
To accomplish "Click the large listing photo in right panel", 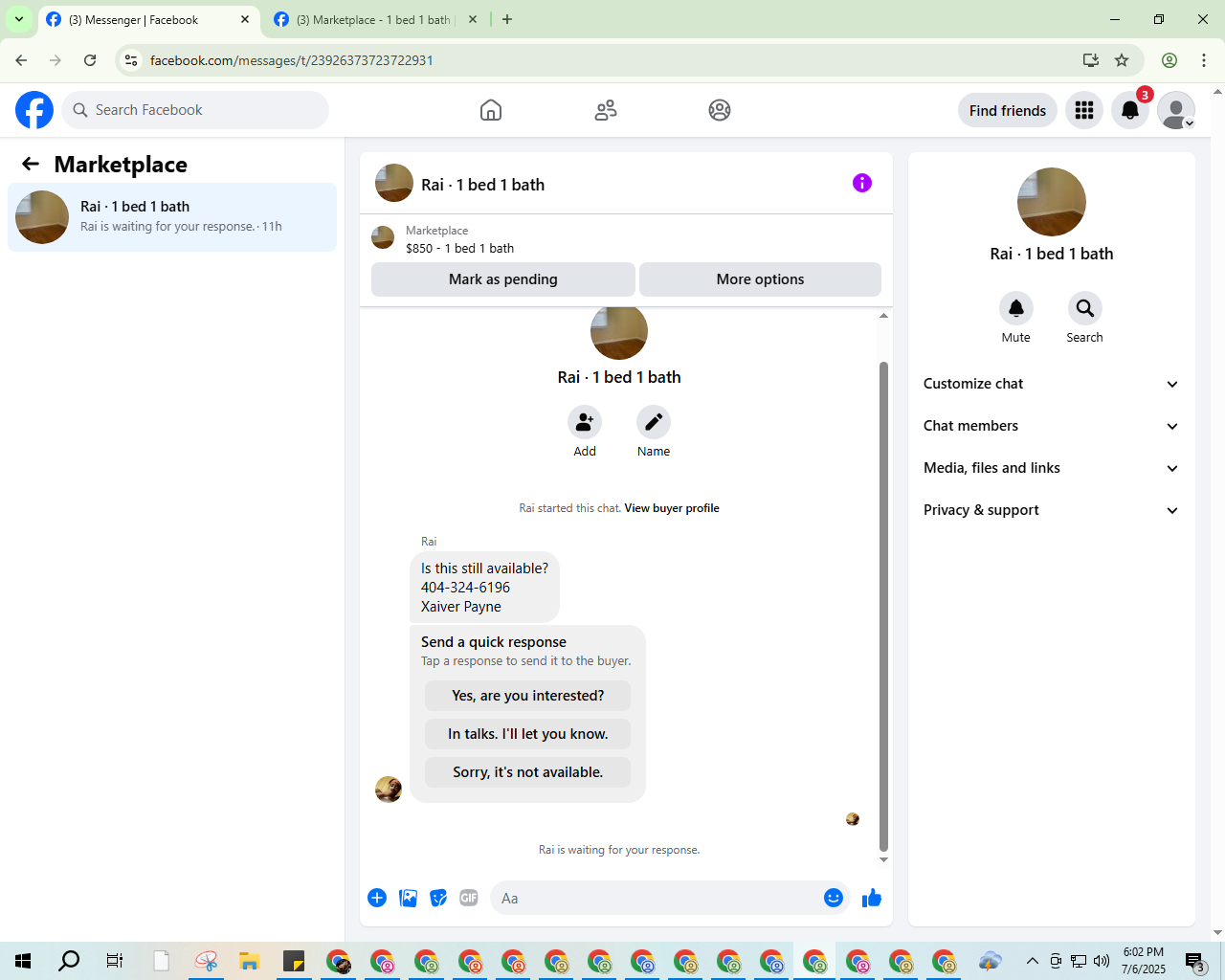I will point(1052,202).
